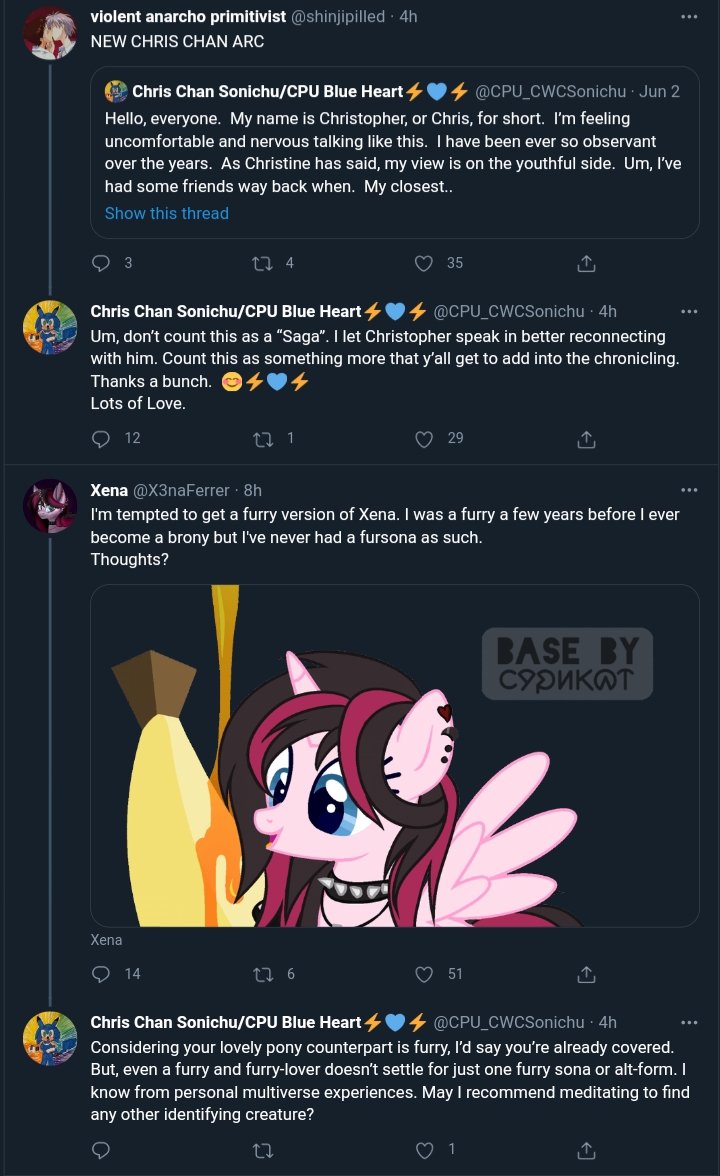Open the quoted Chris Chan Sonichu tweet

[x=394, y=153]
